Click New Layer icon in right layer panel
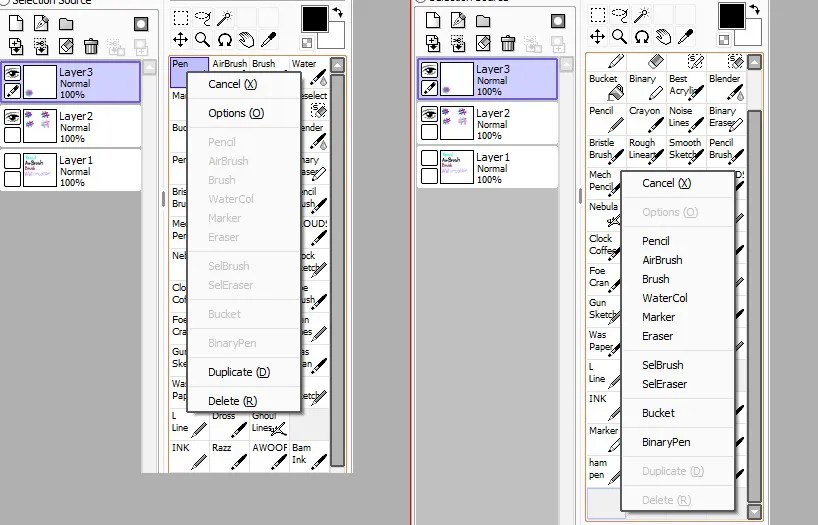The width and height of the screenshot is (818, 525). pyautogui.click(x=433, y=20)
